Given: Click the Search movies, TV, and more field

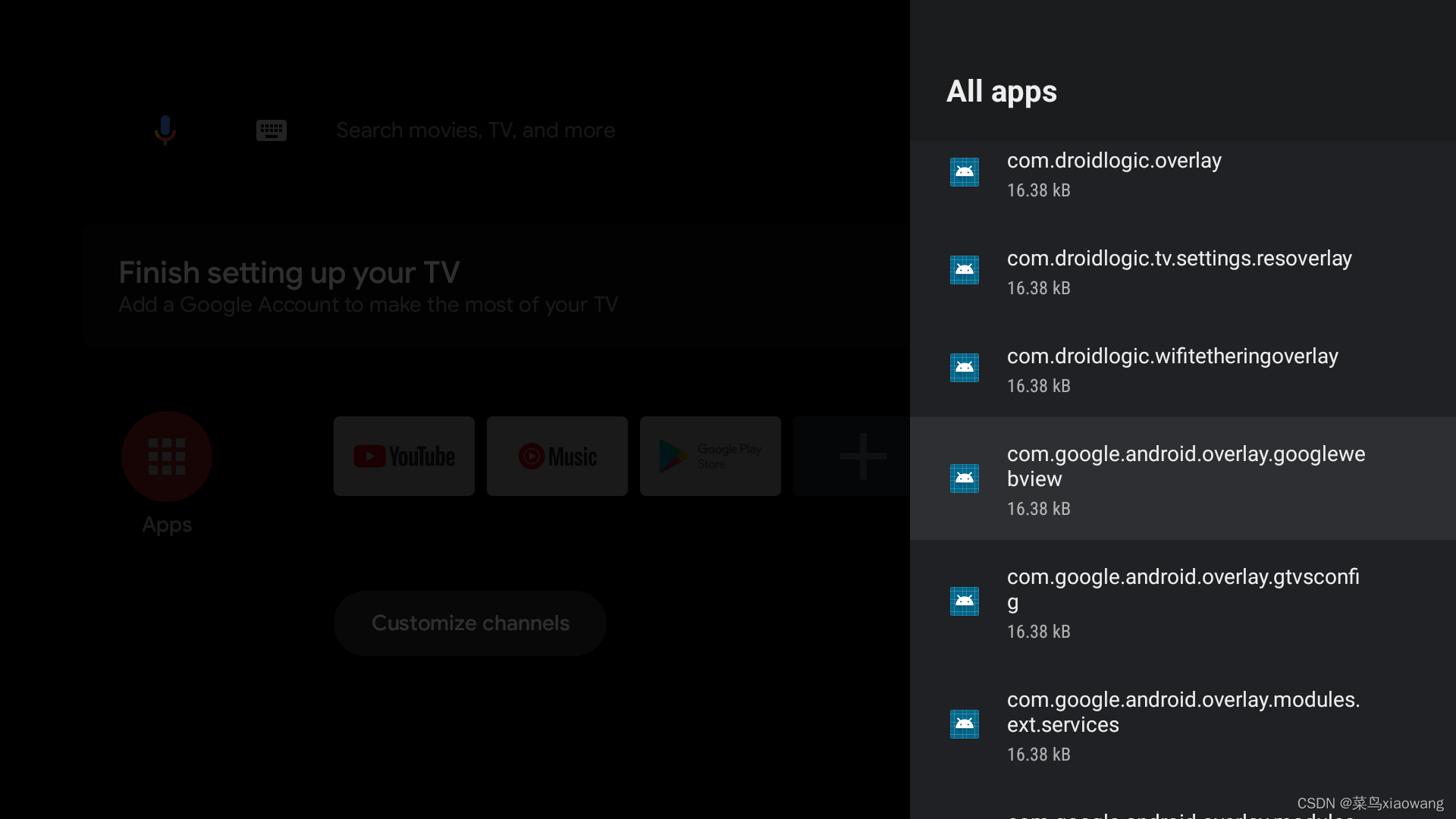Looking at the screenshot, I should 475,130.
